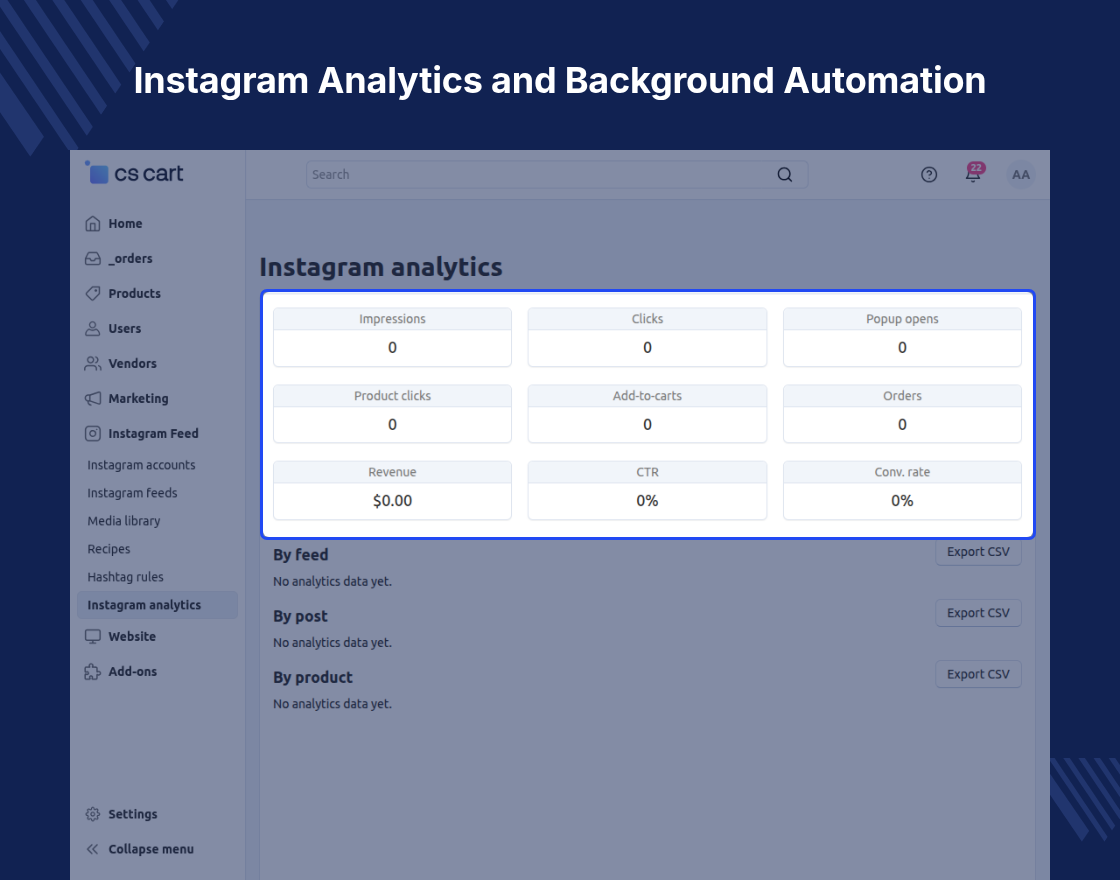Image resolution: width=1120 pixels, height=880 pixels.
Task: Open the AA user avatar menu
Action: pyautogui.click(x=1021, y=175)
